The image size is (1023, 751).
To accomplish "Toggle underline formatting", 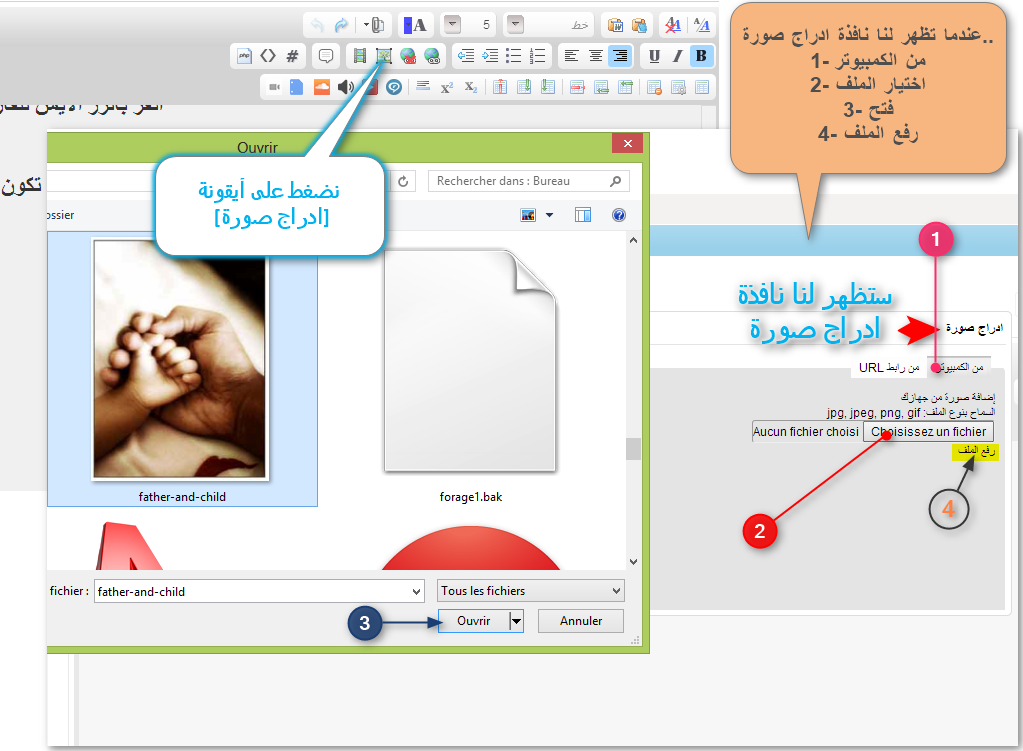I will point(654,56).
